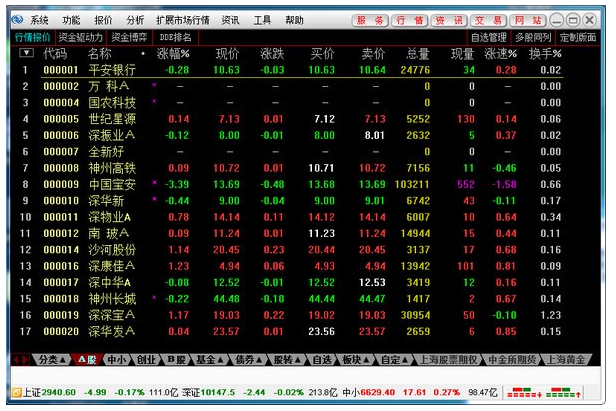Switch to the 资金驱动力 tab
616x411 pixels.
[x=81, y=37]
